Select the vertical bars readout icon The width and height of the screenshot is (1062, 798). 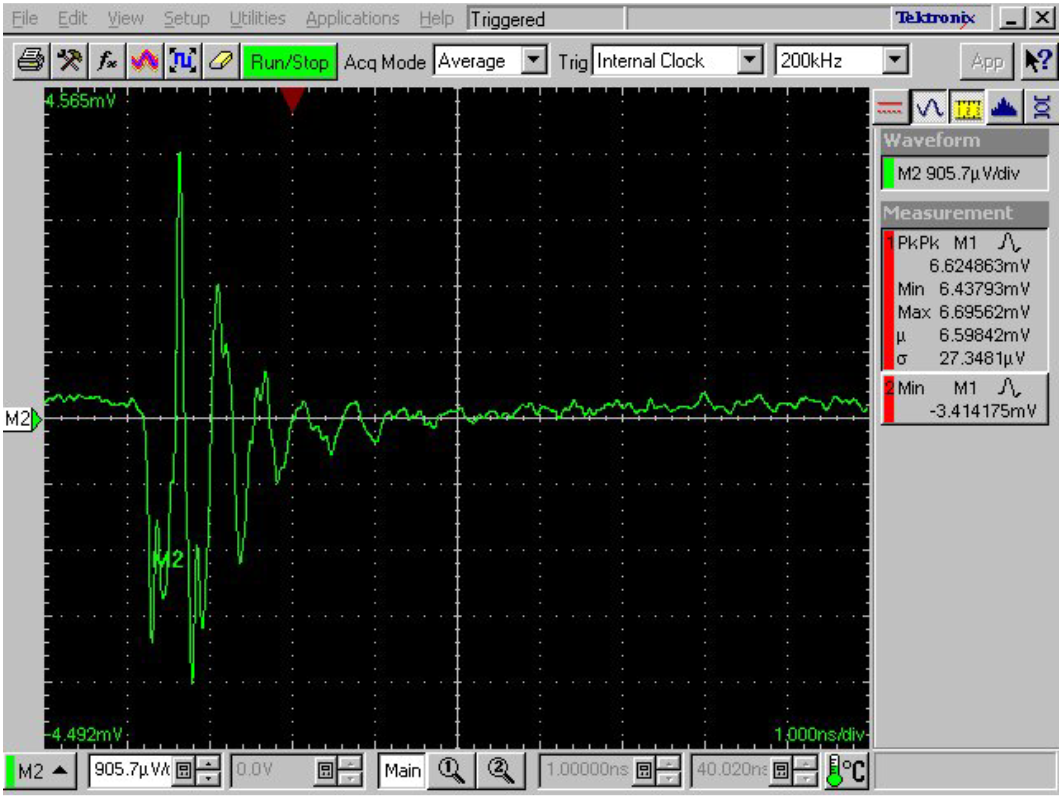click(890, 107)
